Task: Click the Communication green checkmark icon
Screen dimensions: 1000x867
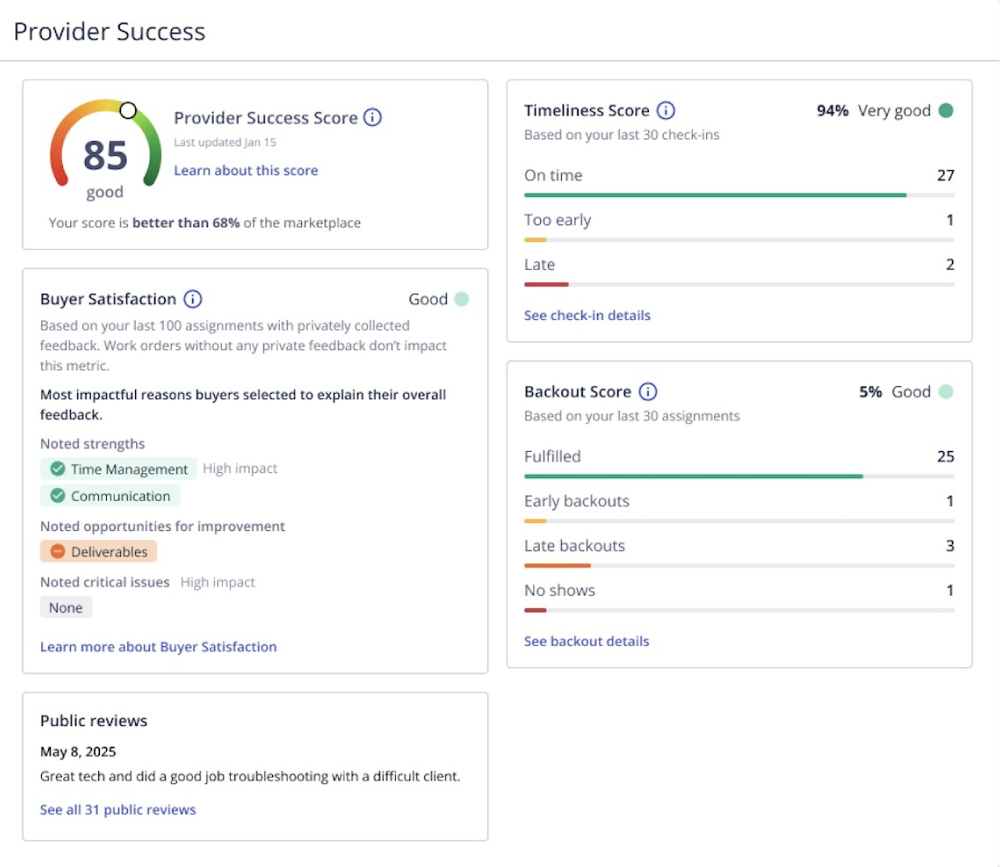Action: pyautogui.click(x=58, y=496)
